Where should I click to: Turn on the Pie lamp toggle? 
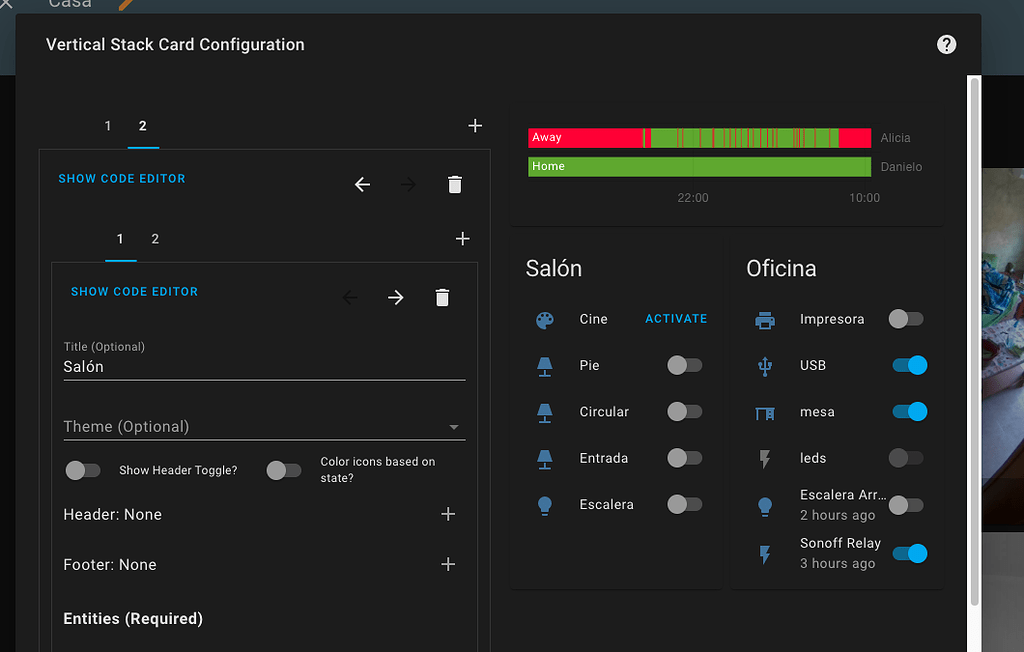click(684, 365)
